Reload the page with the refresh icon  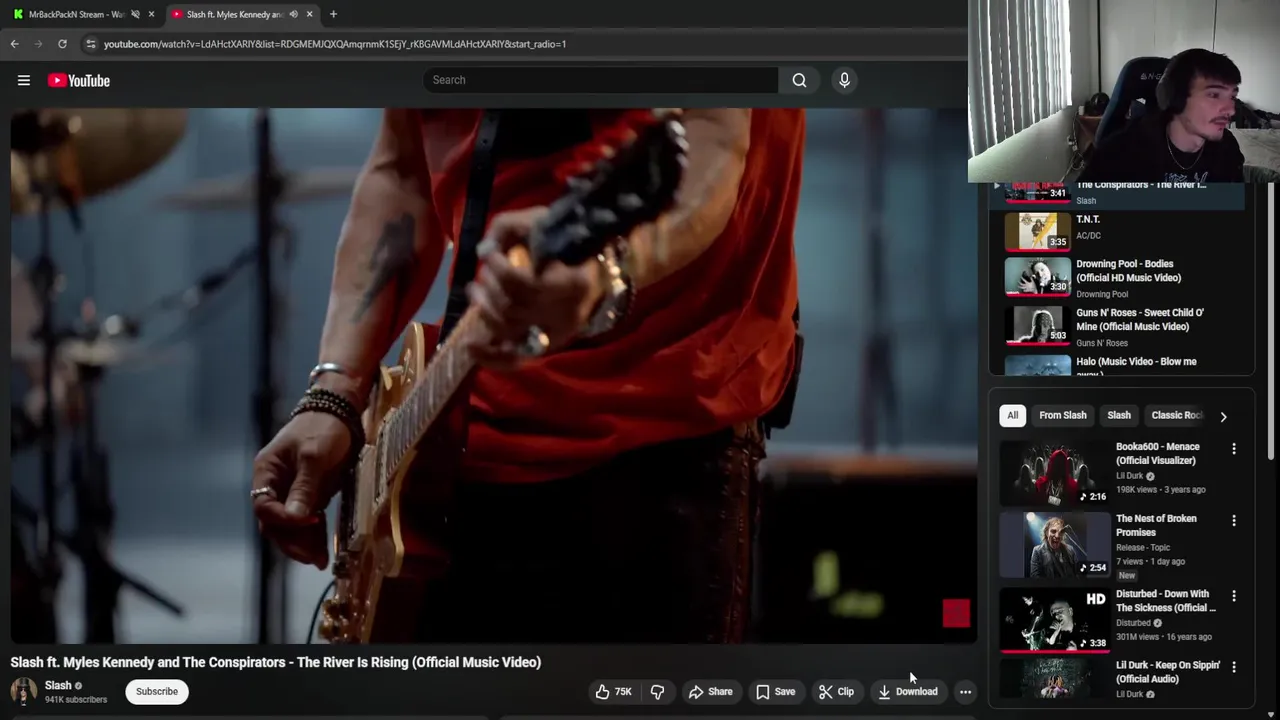point(62,44)
